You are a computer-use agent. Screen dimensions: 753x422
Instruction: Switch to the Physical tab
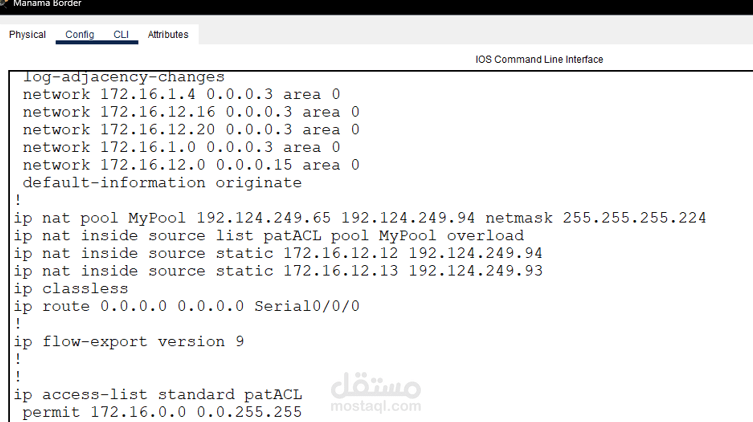(27, 35)
